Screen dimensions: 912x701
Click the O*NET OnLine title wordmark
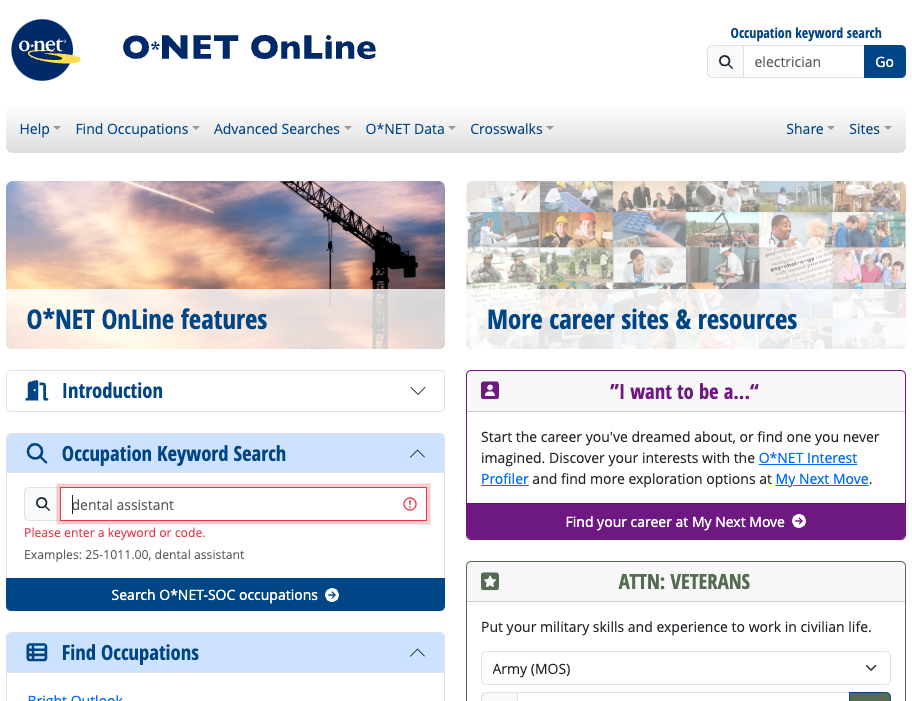pos(250,48)
